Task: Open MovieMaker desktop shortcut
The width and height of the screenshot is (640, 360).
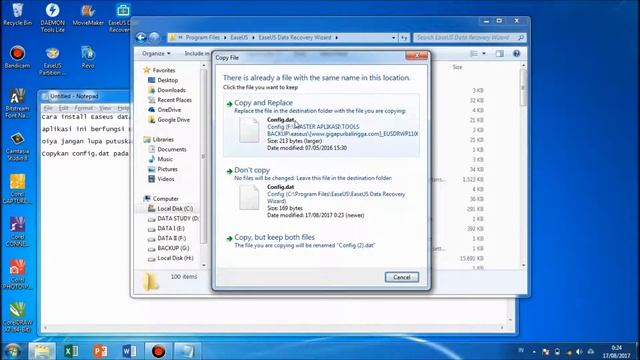Action: [88, 14]
